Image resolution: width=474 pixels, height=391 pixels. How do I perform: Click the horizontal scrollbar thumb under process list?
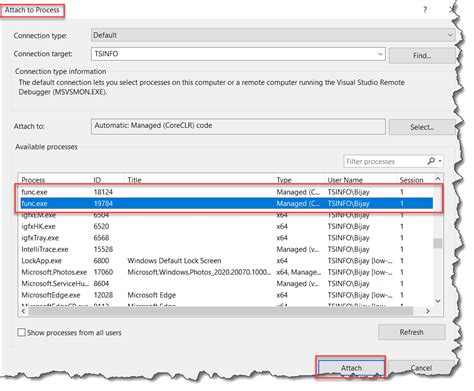[221, 311]
